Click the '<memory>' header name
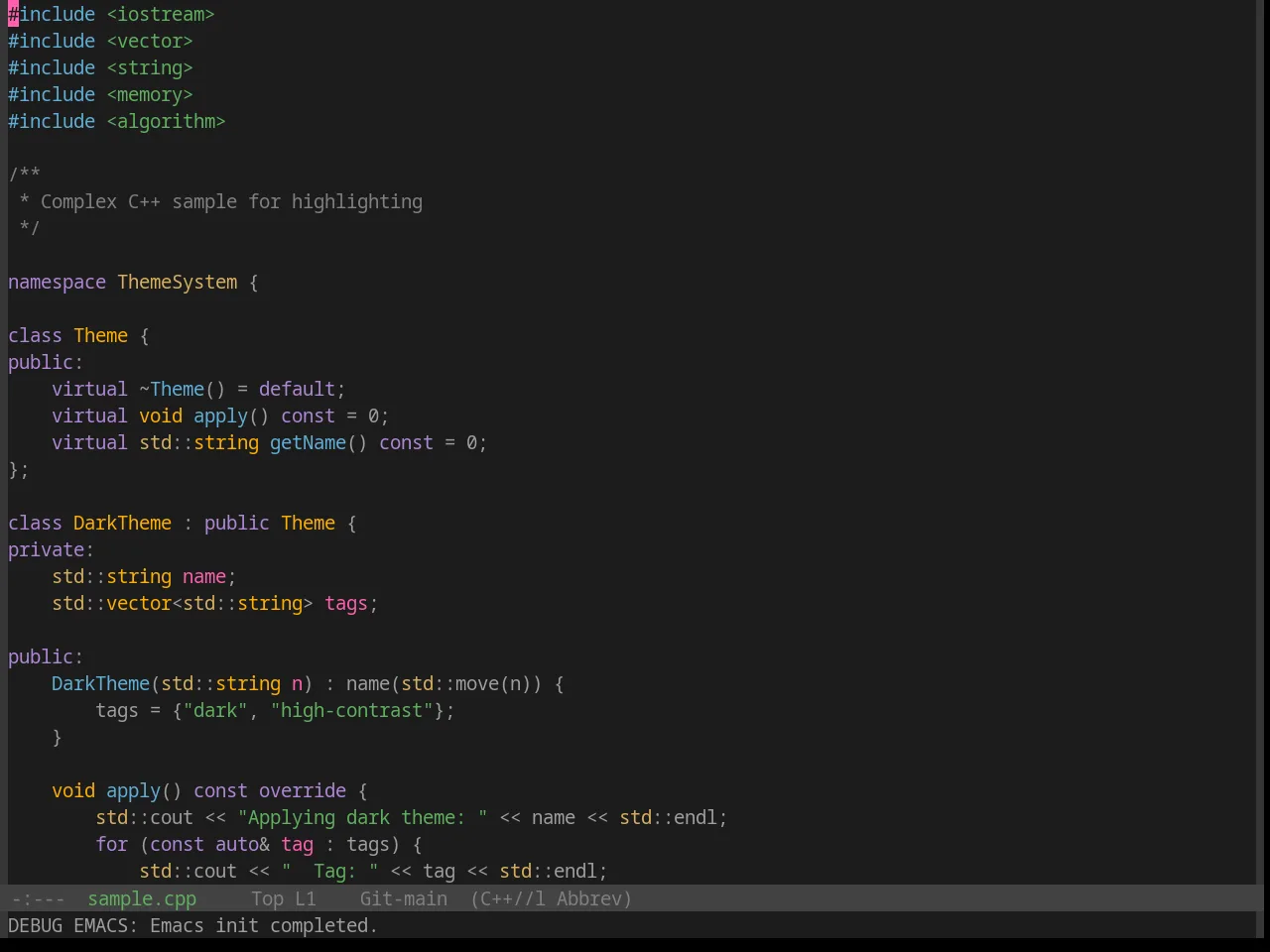Image resolution: width=1270 pixels, height=952 pixels. 150,94
